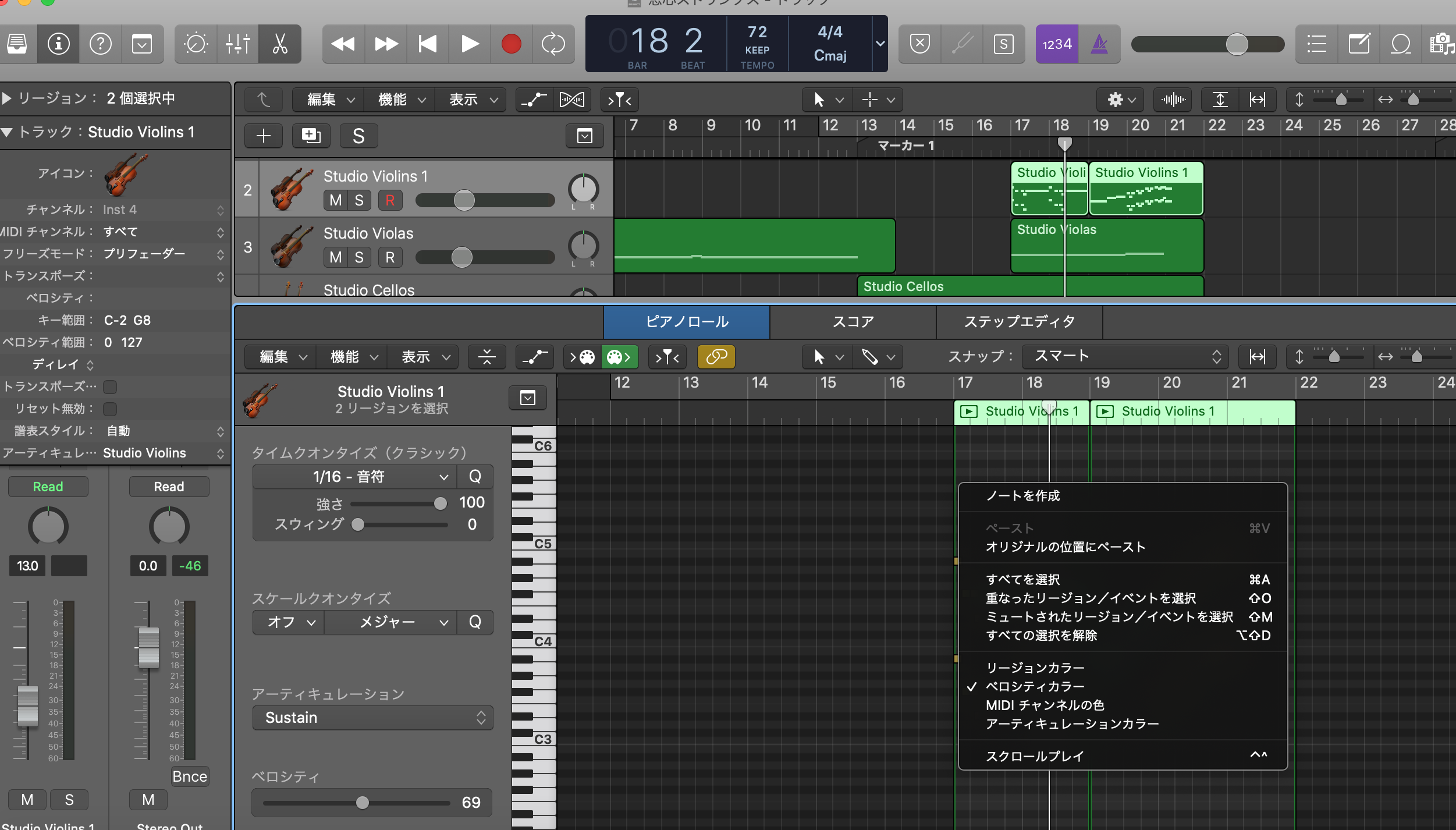
Task: Toggle the metronome click button
Action: point(1099,44)
